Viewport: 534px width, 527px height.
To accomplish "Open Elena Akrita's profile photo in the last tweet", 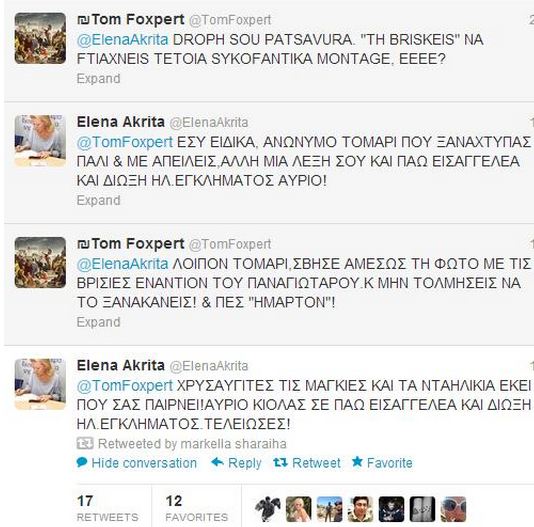I will (40, 384).
